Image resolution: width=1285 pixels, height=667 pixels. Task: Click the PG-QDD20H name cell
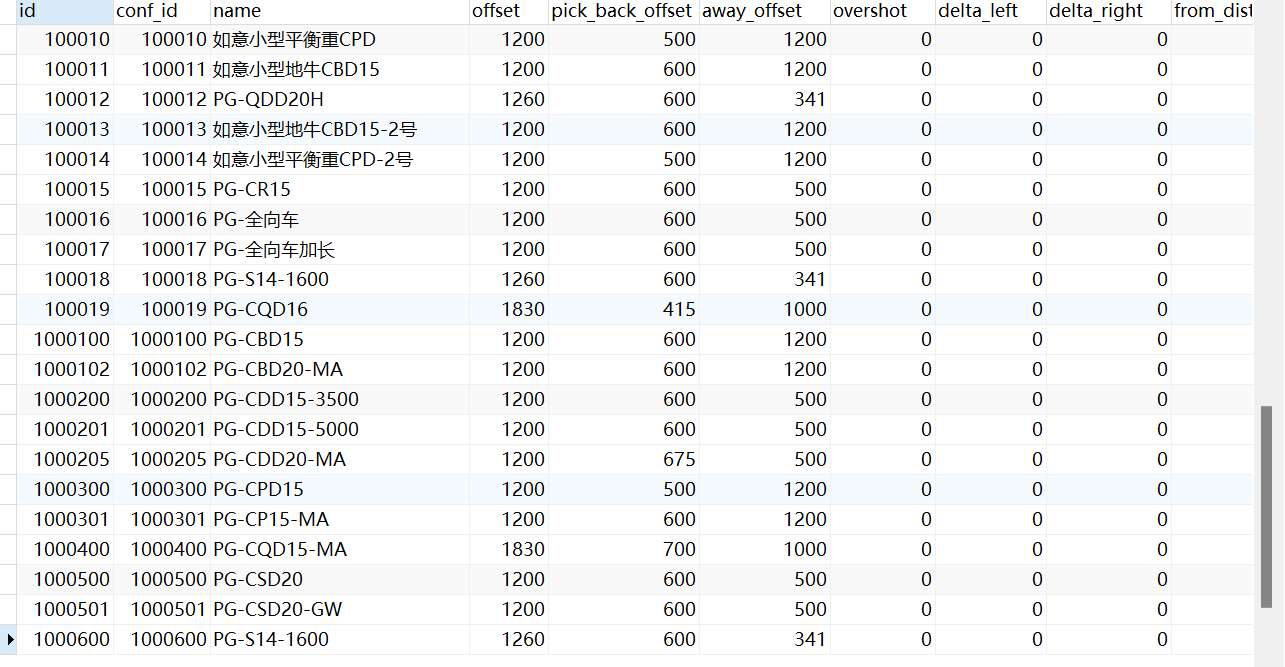coord(340,99)
